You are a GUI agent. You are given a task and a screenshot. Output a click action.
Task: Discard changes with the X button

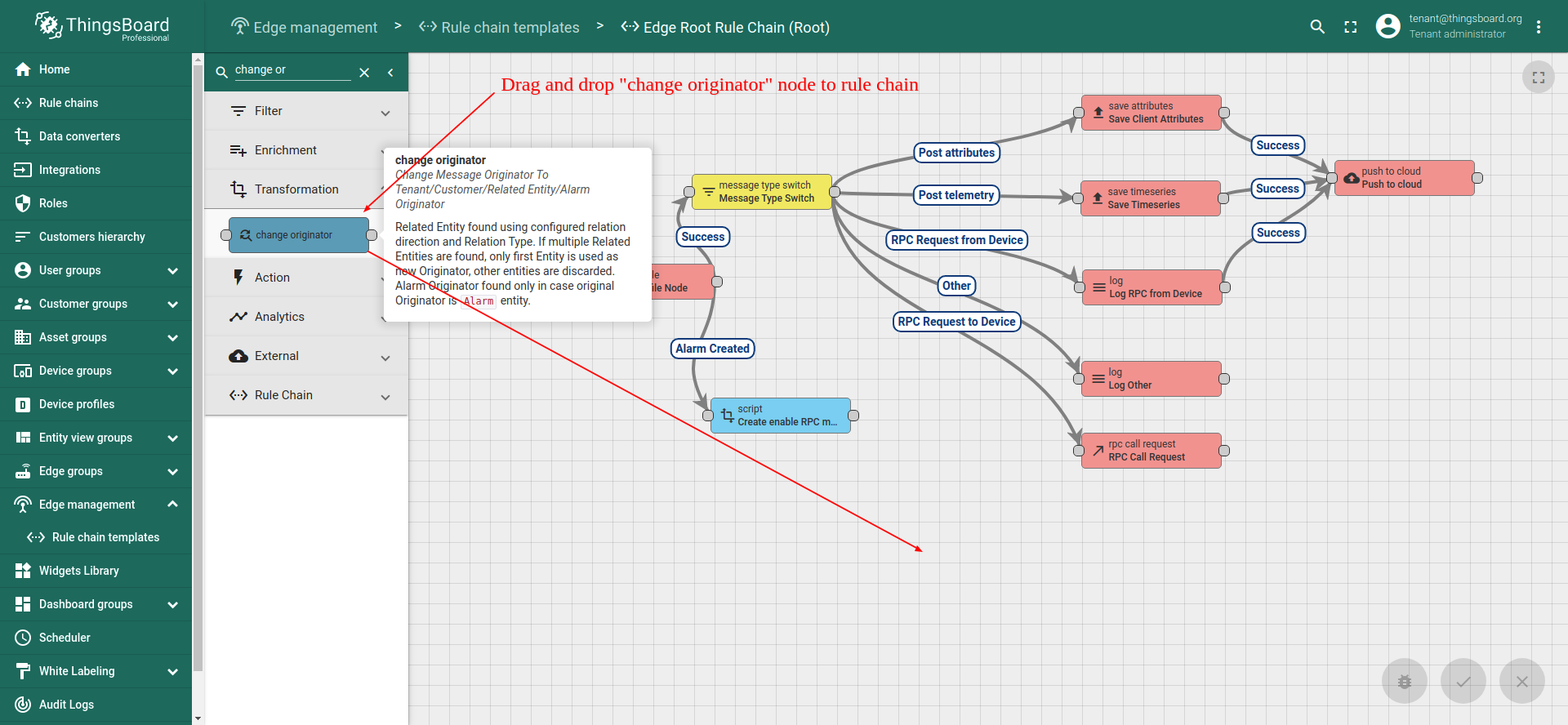click(1522, 681)
